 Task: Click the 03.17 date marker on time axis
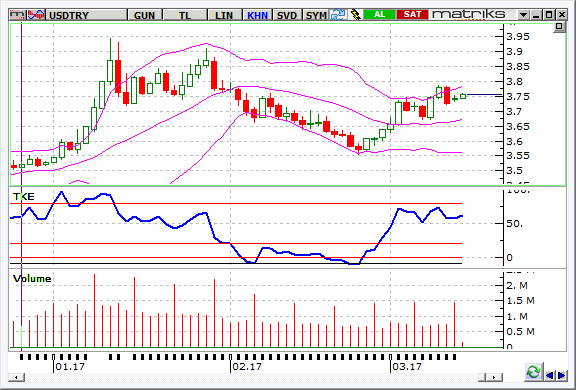point(407,366)
